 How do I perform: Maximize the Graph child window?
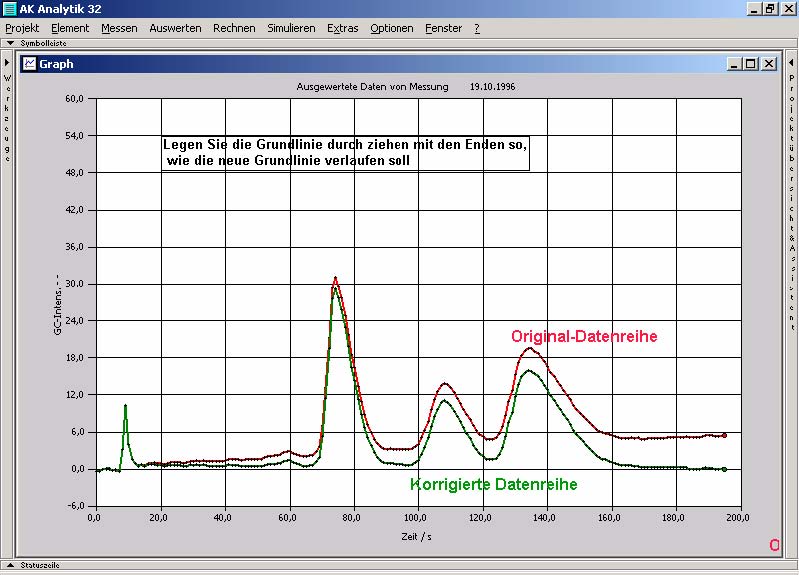coord(751,63)
